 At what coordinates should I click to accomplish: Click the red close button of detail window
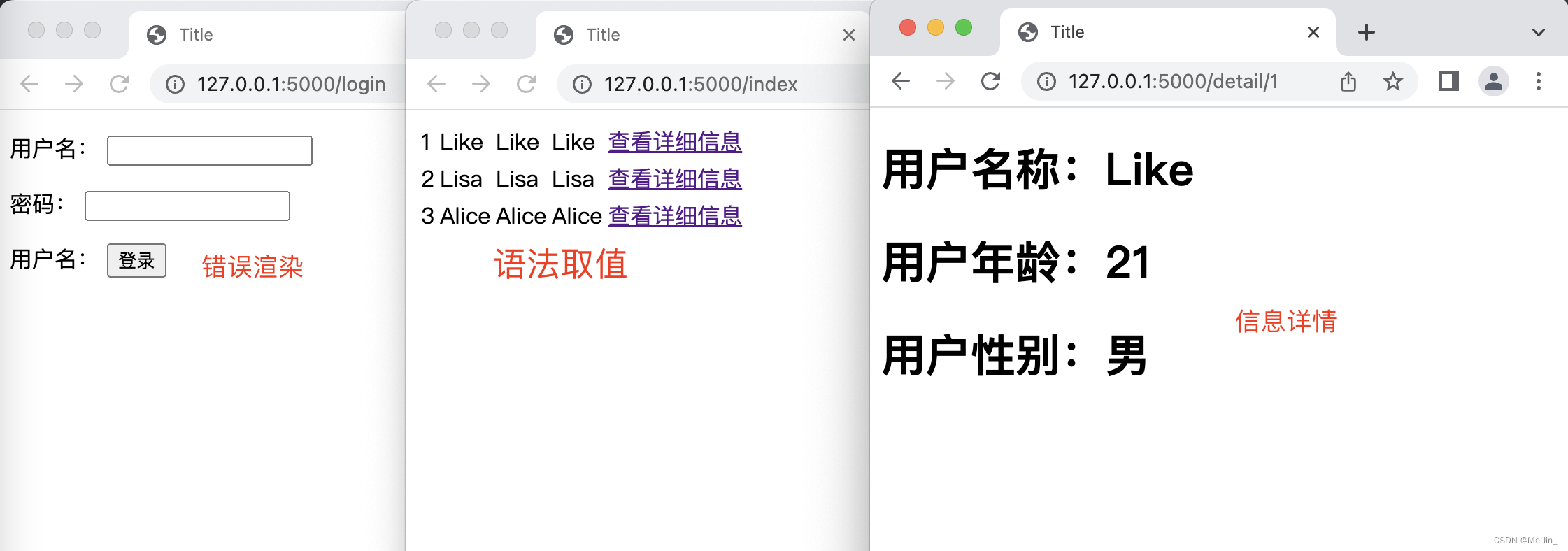pyautogui.click(x=908, y=27)
